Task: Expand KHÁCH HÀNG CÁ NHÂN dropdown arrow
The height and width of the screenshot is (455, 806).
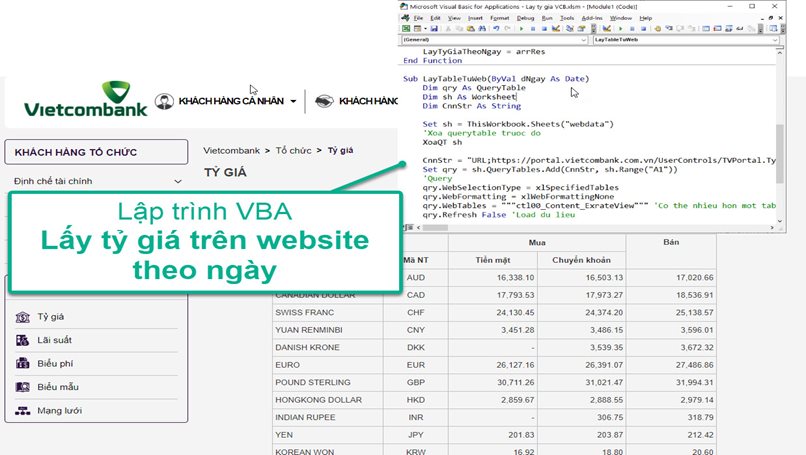Action: (293, 101)
